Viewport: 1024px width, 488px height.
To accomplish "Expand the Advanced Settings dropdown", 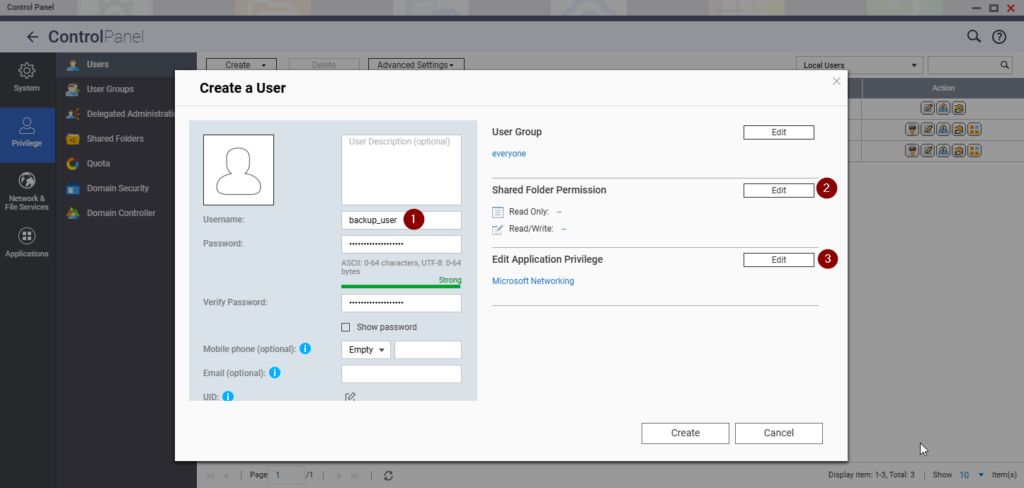I will click(417, 65).
